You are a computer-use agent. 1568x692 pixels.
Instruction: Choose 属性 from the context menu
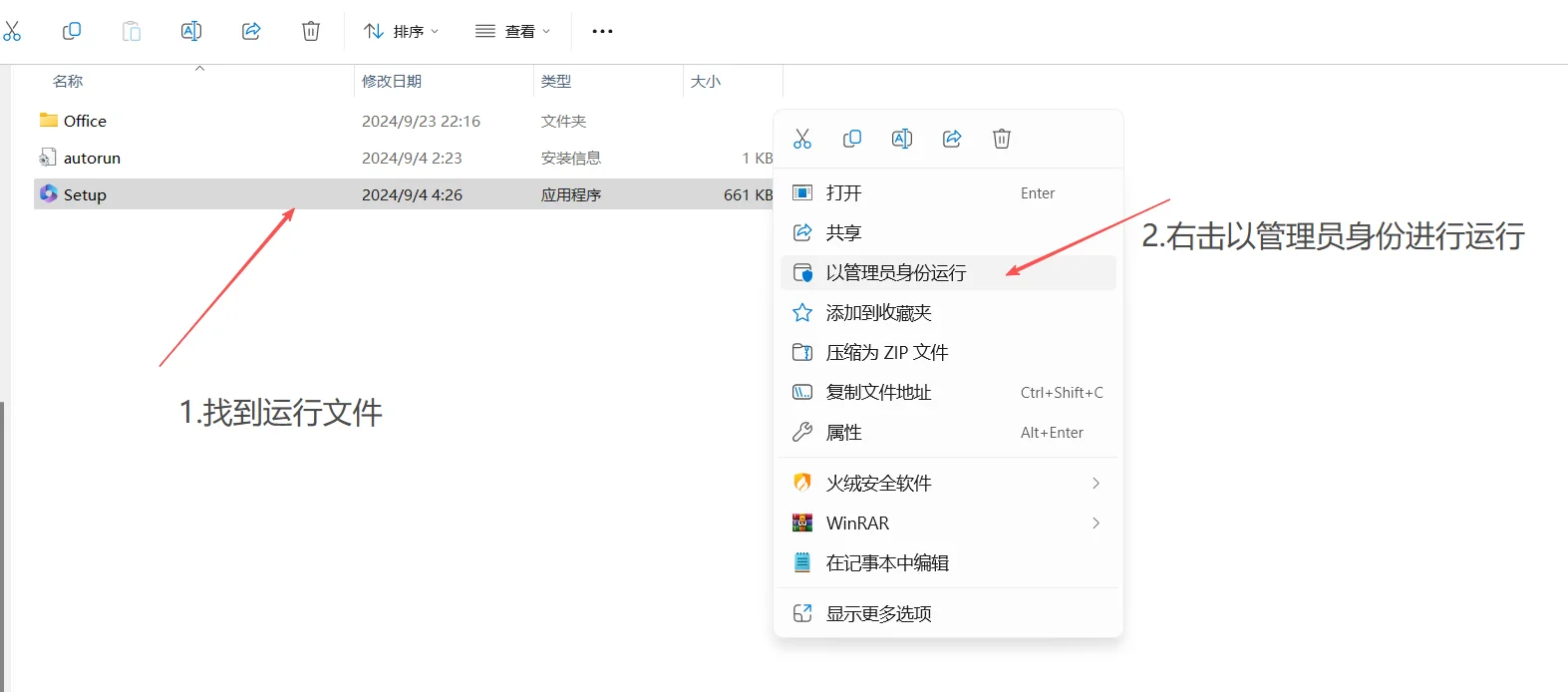[x=948, y=432]
